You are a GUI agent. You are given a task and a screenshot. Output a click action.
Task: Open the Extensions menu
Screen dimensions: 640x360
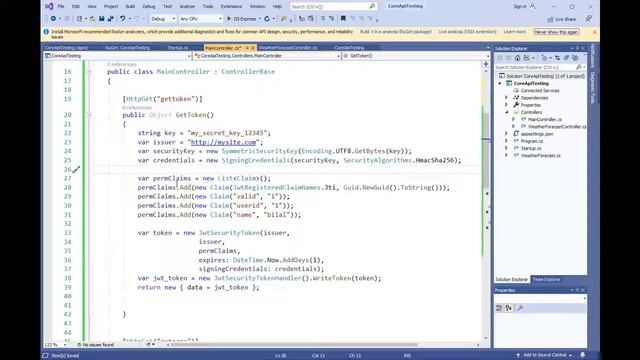tap(231, 7)
